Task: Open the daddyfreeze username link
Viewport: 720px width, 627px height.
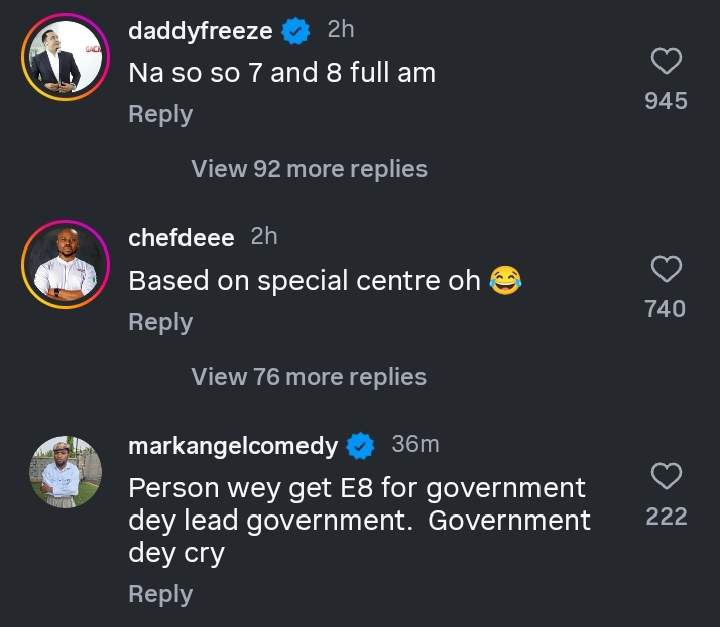Action: pyautogui.click(x=200, y=31)
